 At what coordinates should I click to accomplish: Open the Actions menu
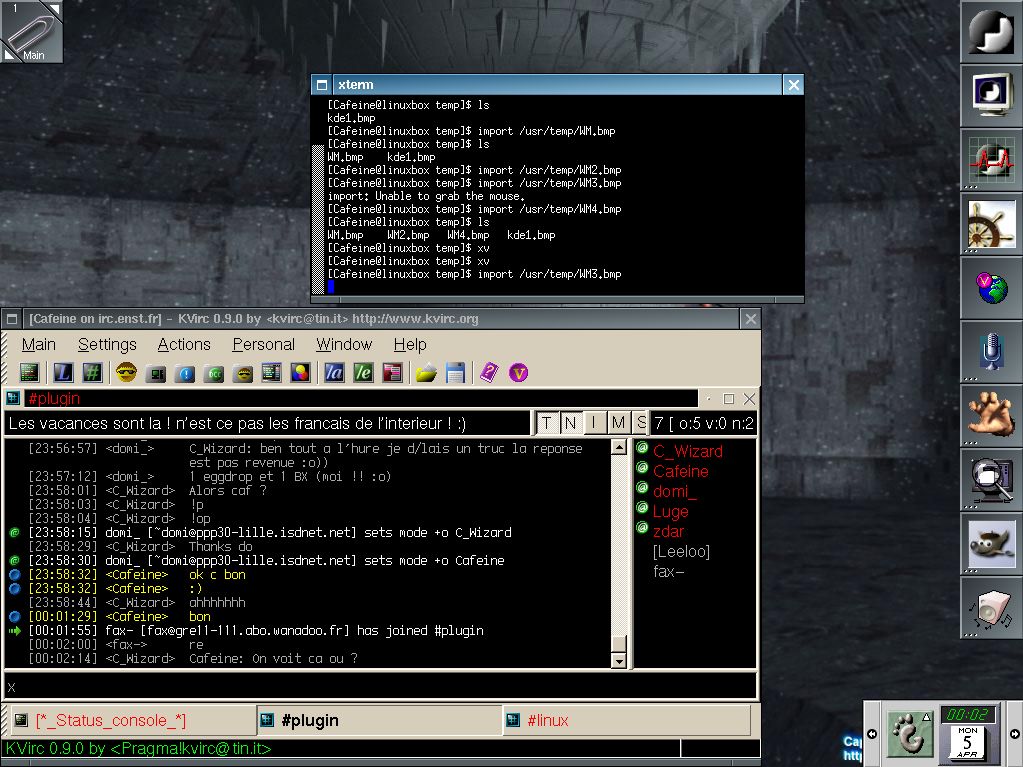[184, 344]
